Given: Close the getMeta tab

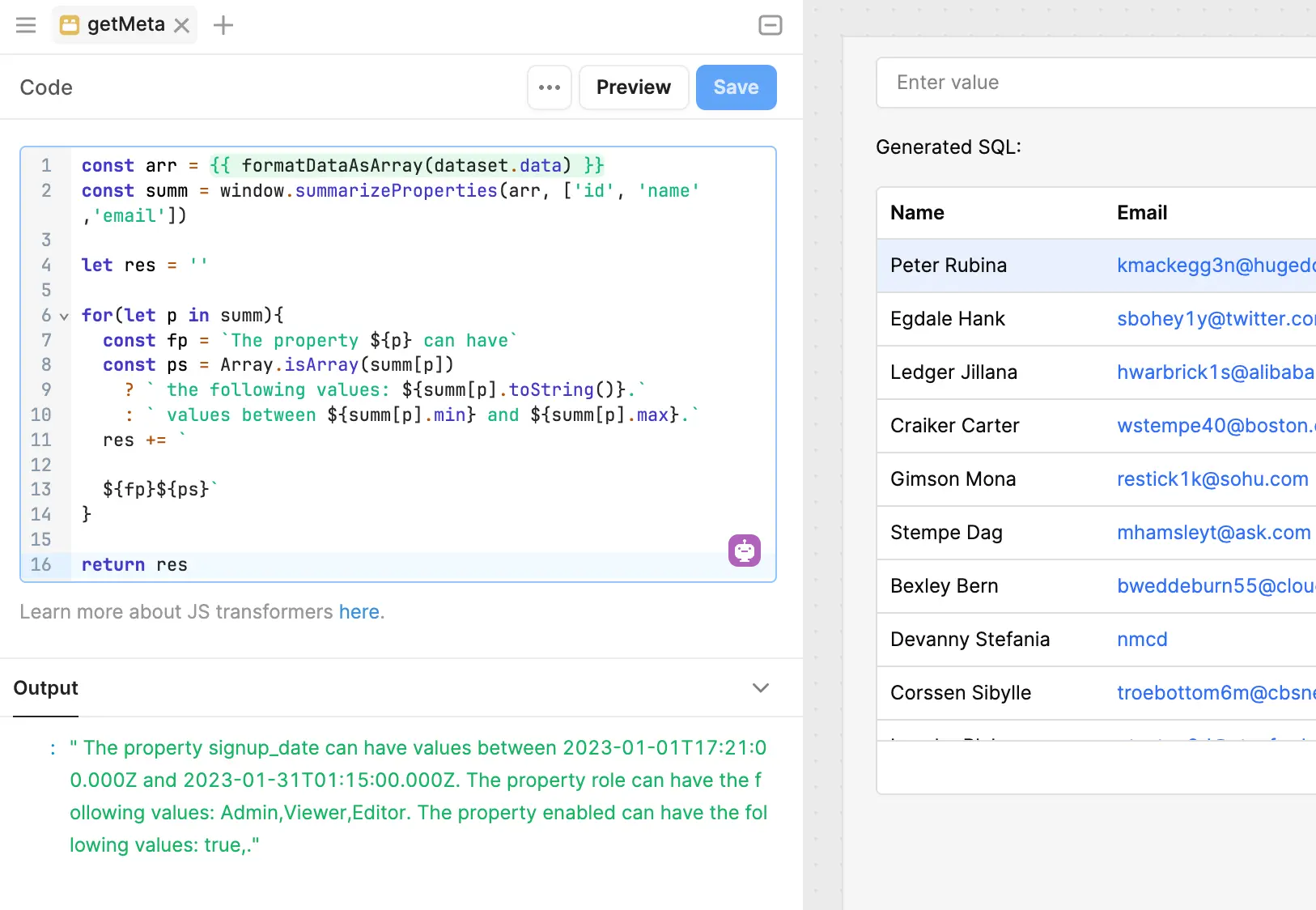Looking at the screenshot, I should coord(182,26).
